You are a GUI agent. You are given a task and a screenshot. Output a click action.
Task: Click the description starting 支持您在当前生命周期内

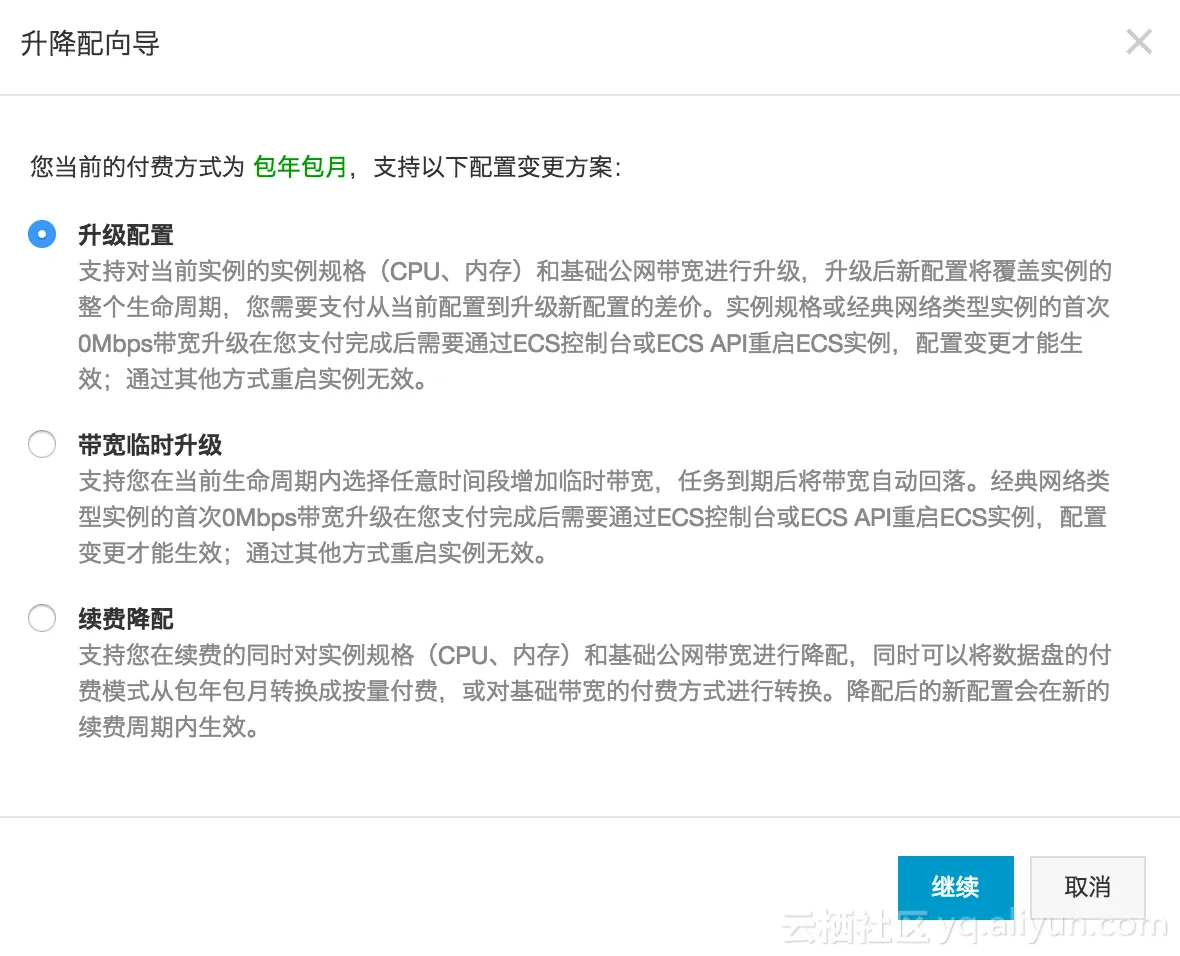[x=594, y=517]
